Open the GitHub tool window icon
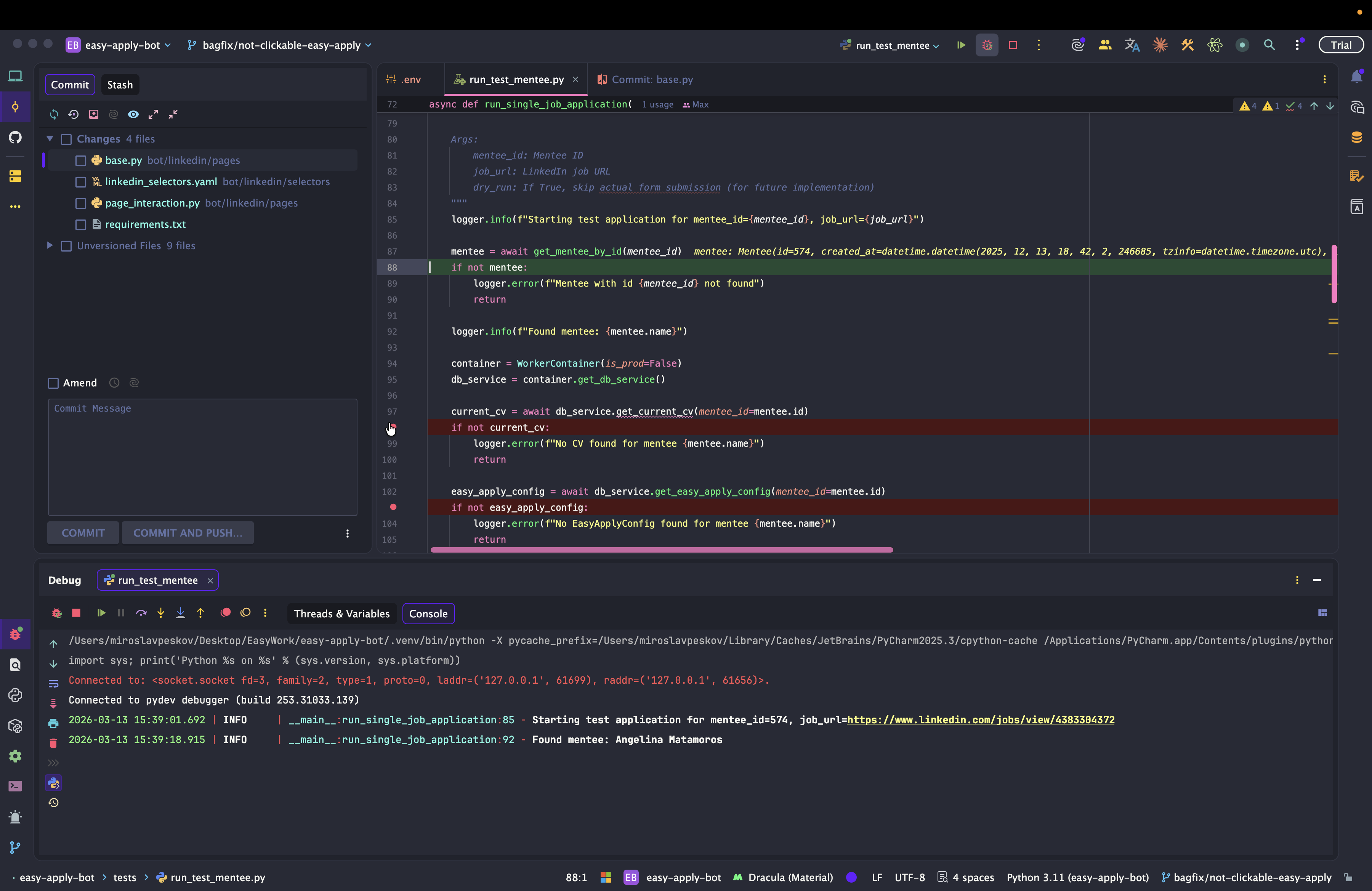This screenshot has height=891, width=1372. pos(16,137)
